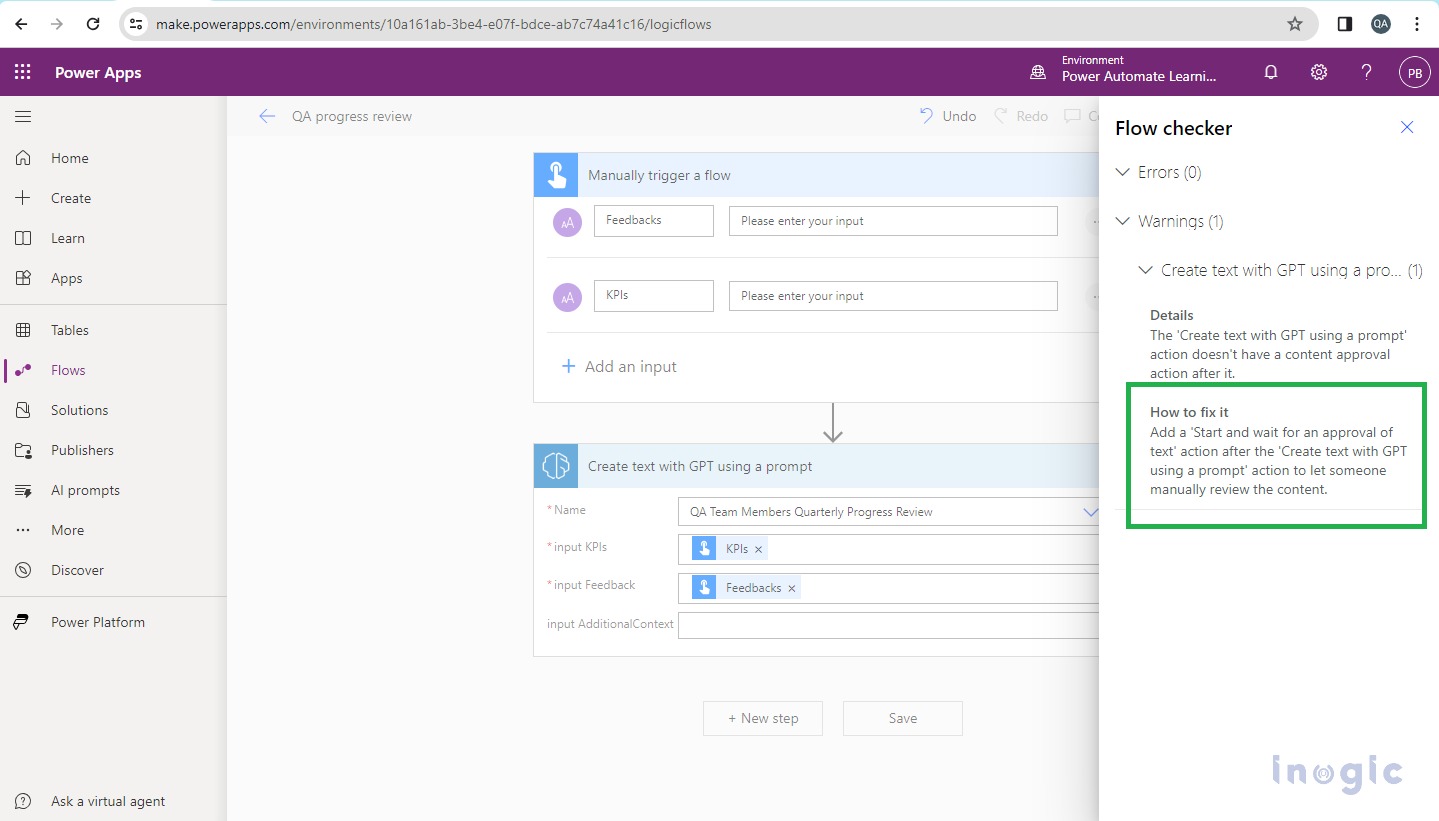Click the Feedbacks input name field

click(x=653, y=220)
